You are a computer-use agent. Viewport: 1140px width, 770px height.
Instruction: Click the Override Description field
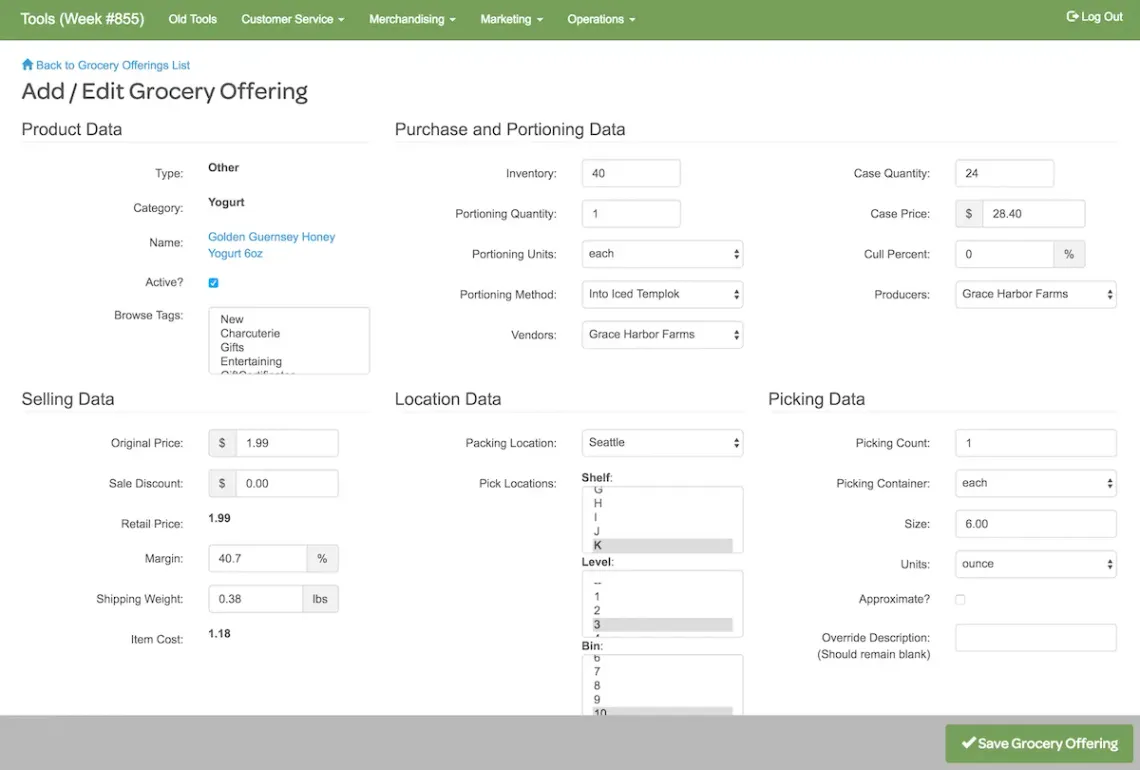coord(1035,638)
